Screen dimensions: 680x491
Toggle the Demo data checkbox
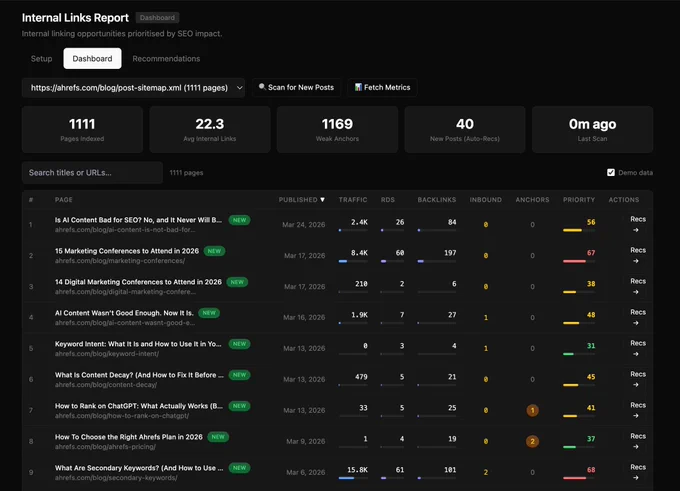(611, 173)
